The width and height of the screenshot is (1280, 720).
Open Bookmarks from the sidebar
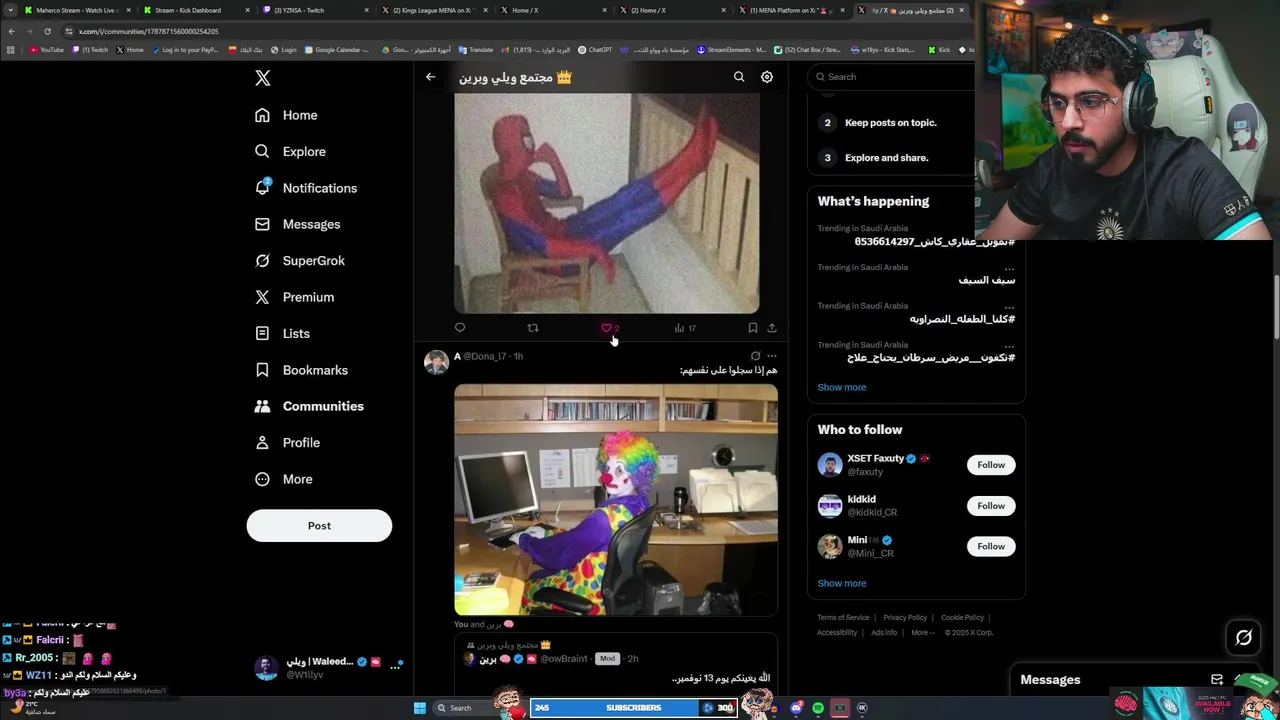(301, 370)
